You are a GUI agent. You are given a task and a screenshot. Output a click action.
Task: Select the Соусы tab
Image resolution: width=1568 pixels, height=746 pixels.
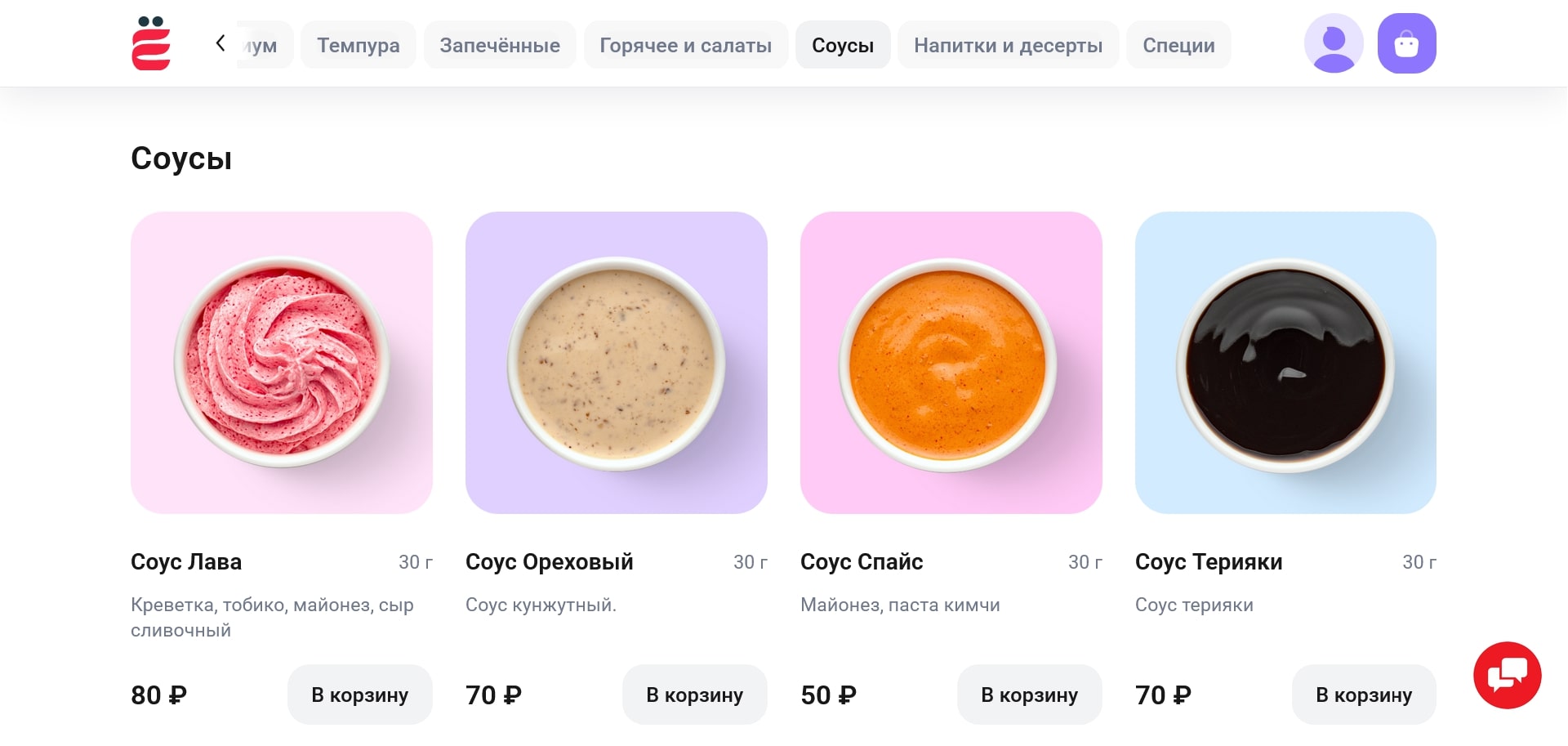click(843, 45)
